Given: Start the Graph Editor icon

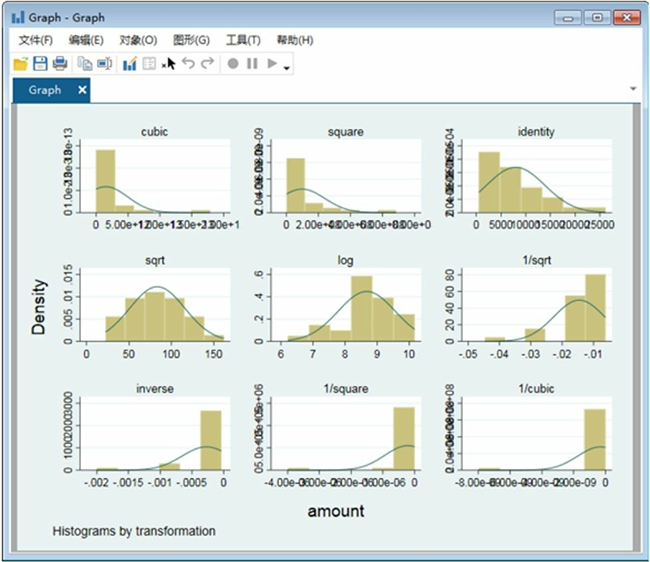Looking at the screenshot, I should pyautogui.click(x=129, y=64).
